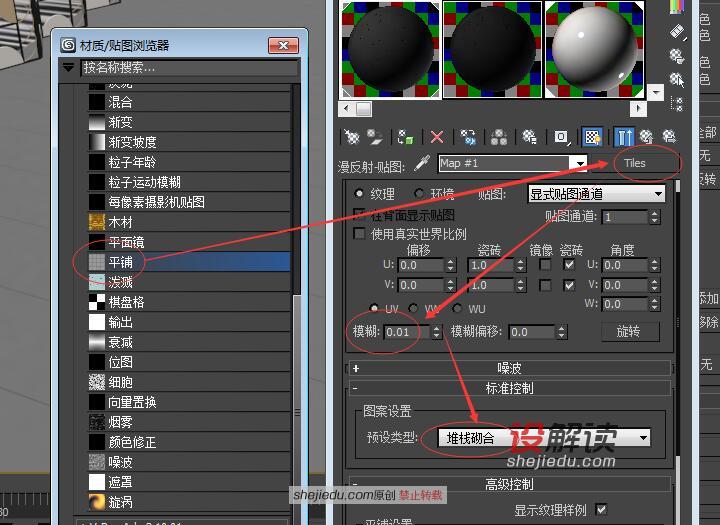Viewport: 720px width, 525px height.
Task: Select the 木材 wood map swatch icon
Action: (x=96, y=222)
